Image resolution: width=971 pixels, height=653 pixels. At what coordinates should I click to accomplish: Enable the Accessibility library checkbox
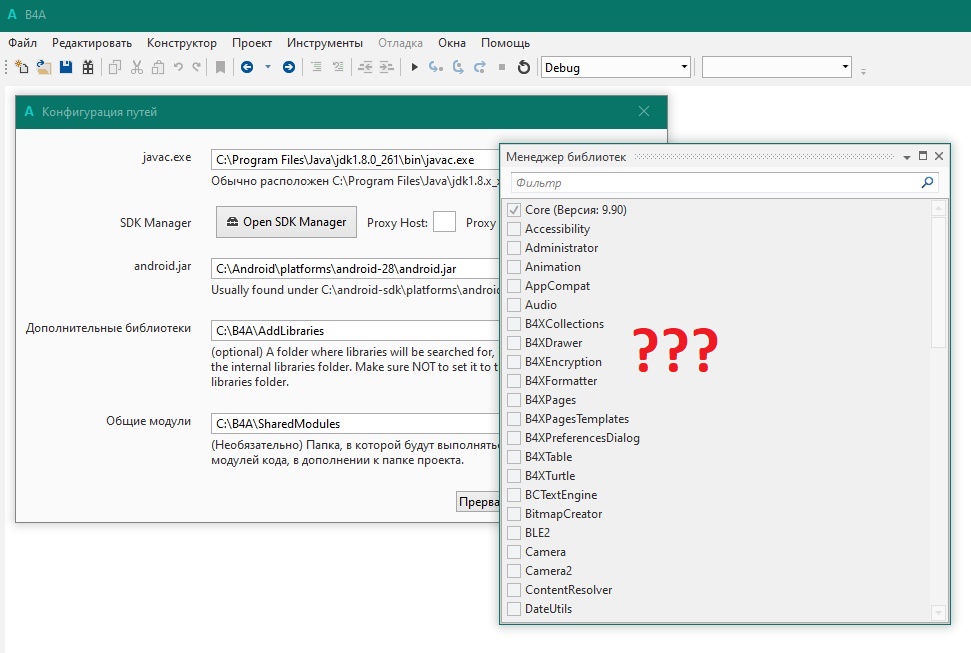(514, 229)
